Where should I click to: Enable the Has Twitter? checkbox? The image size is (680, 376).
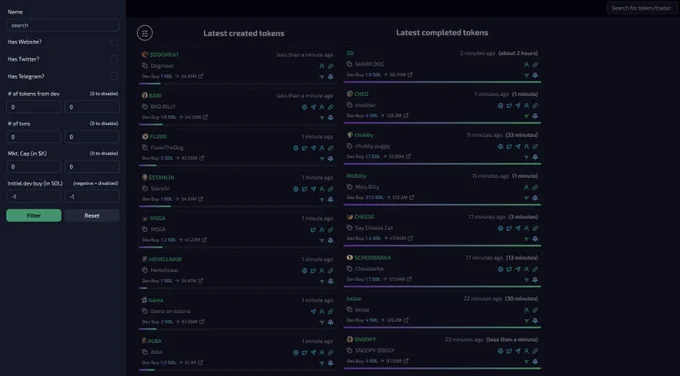(114, 59)
